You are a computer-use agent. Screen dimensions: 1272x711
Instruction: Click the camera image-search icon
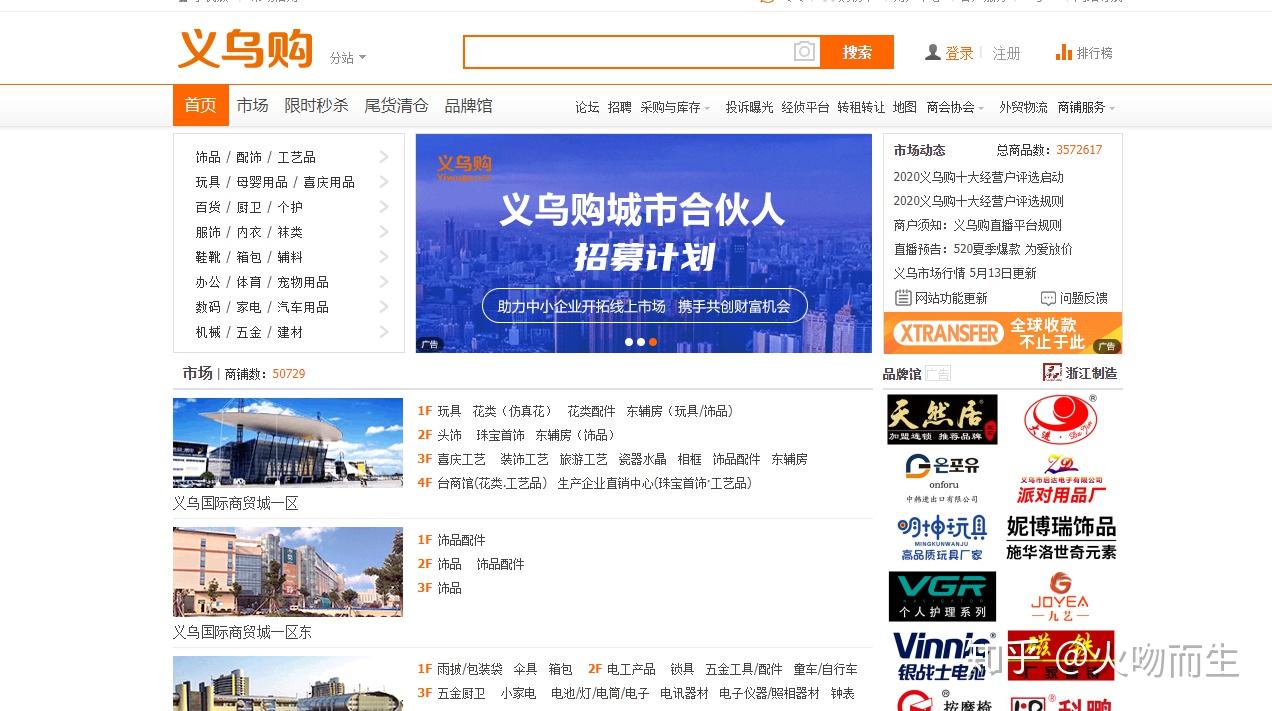pyautogui.click(x=805, y=52)
